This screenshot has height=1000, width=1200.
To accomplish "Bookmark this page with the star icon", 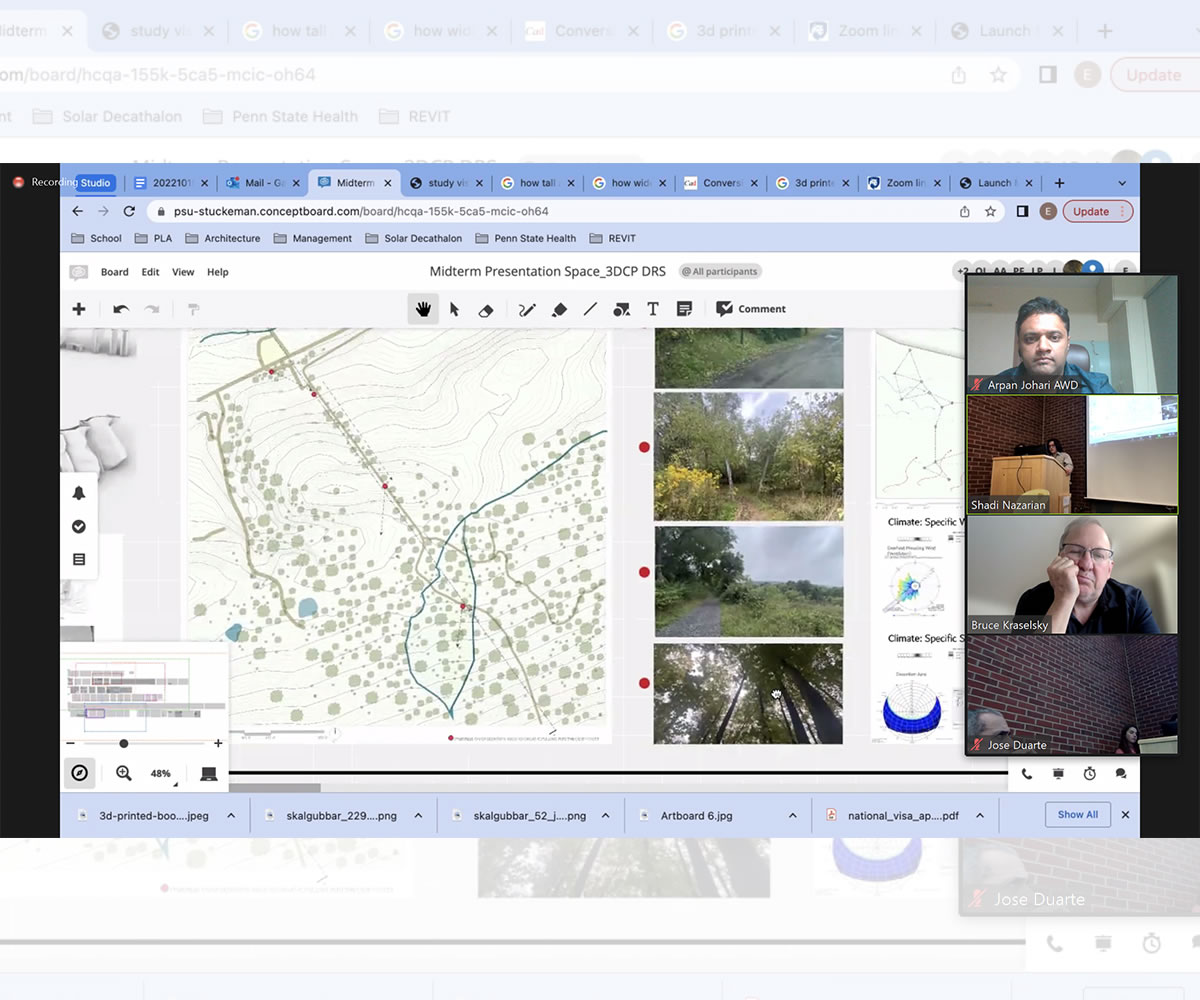I will coord(990,211).
